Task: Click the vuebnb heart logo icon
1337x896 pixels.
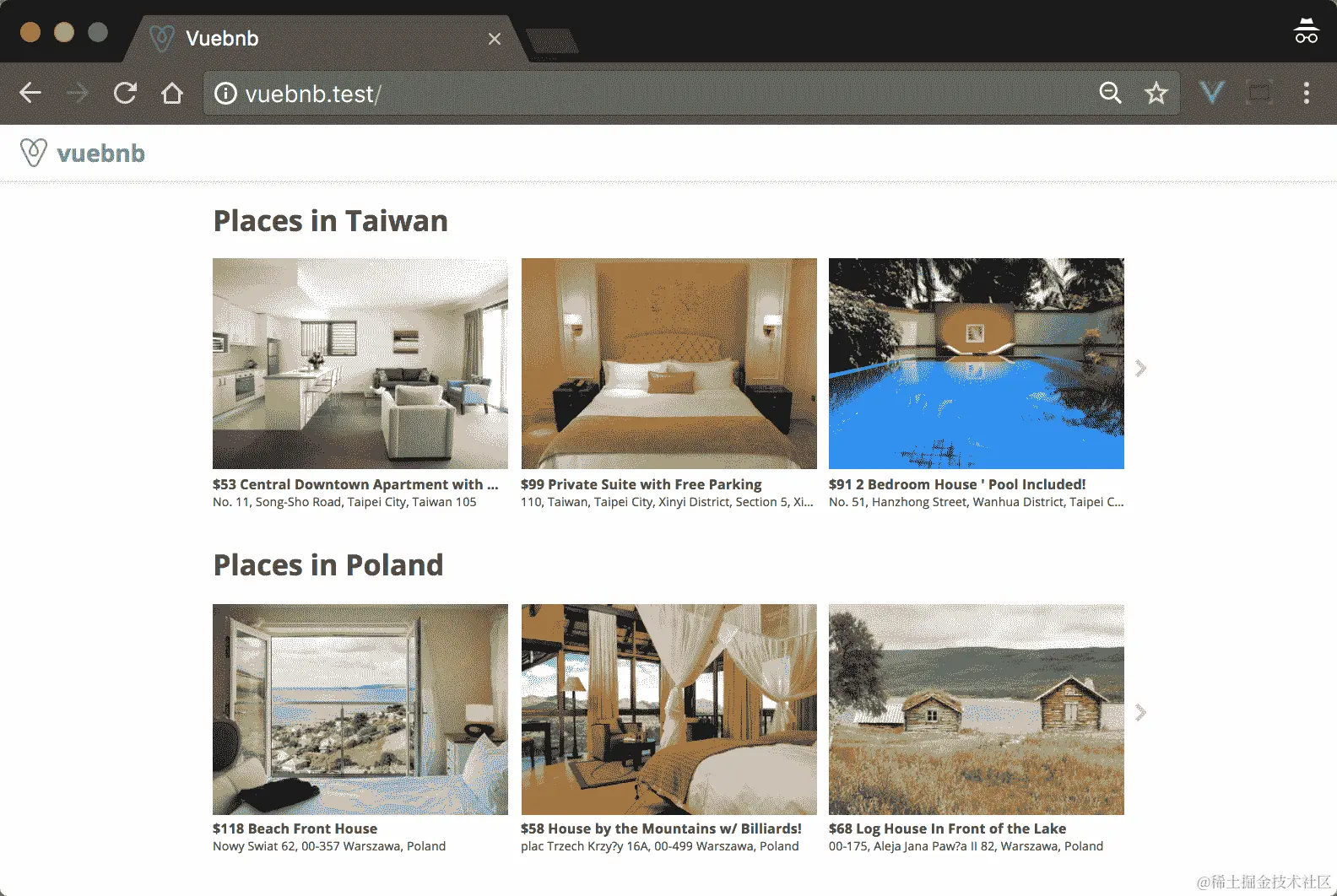Action: pyautogui.click(x=33, y=153)
